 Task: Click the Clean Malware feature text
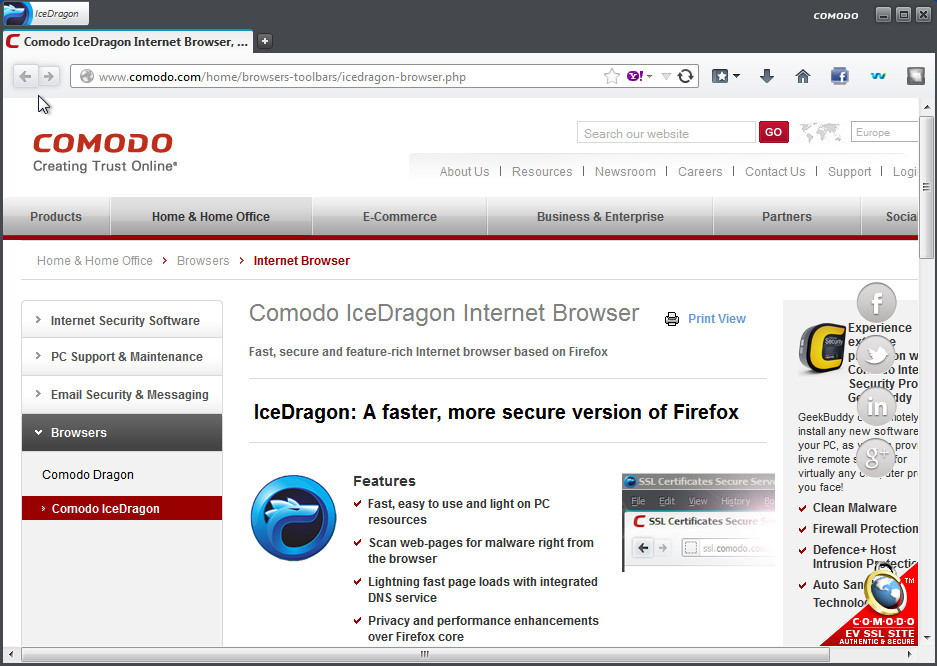pyautogui.click(x=855, y=508)
